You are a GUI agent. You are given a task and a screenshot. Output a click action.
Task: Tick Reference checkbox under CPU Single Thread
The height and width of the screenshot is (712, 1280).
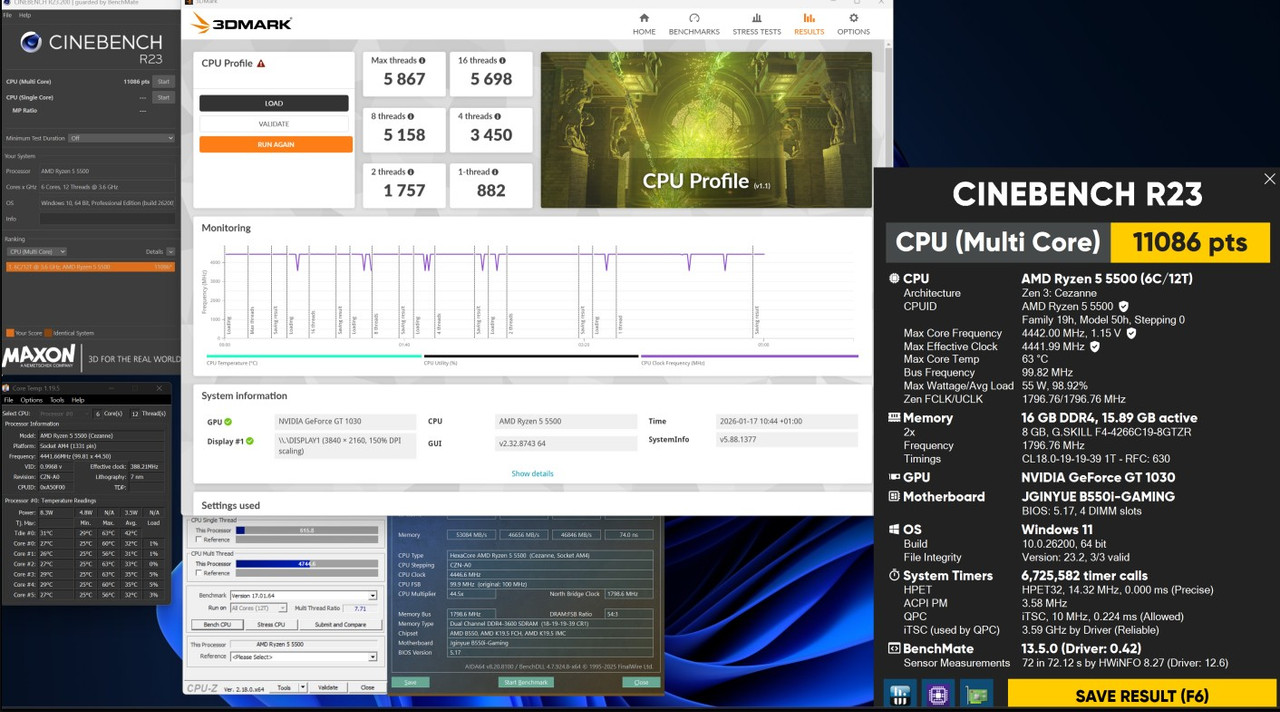pos(199,540)
